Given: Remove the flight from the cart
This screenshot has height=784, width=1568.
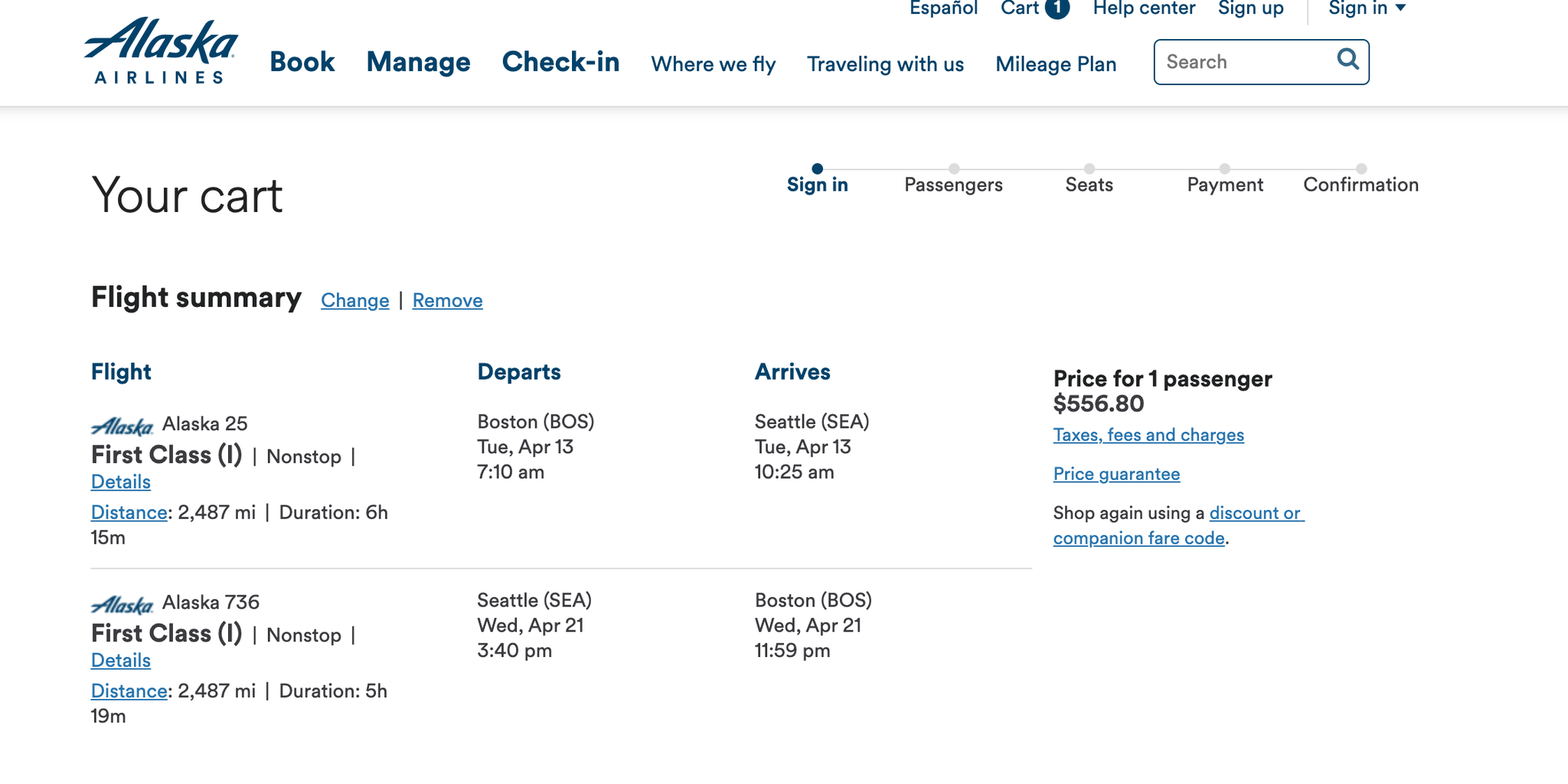Looking at the screenshot, I should (447, 300).
